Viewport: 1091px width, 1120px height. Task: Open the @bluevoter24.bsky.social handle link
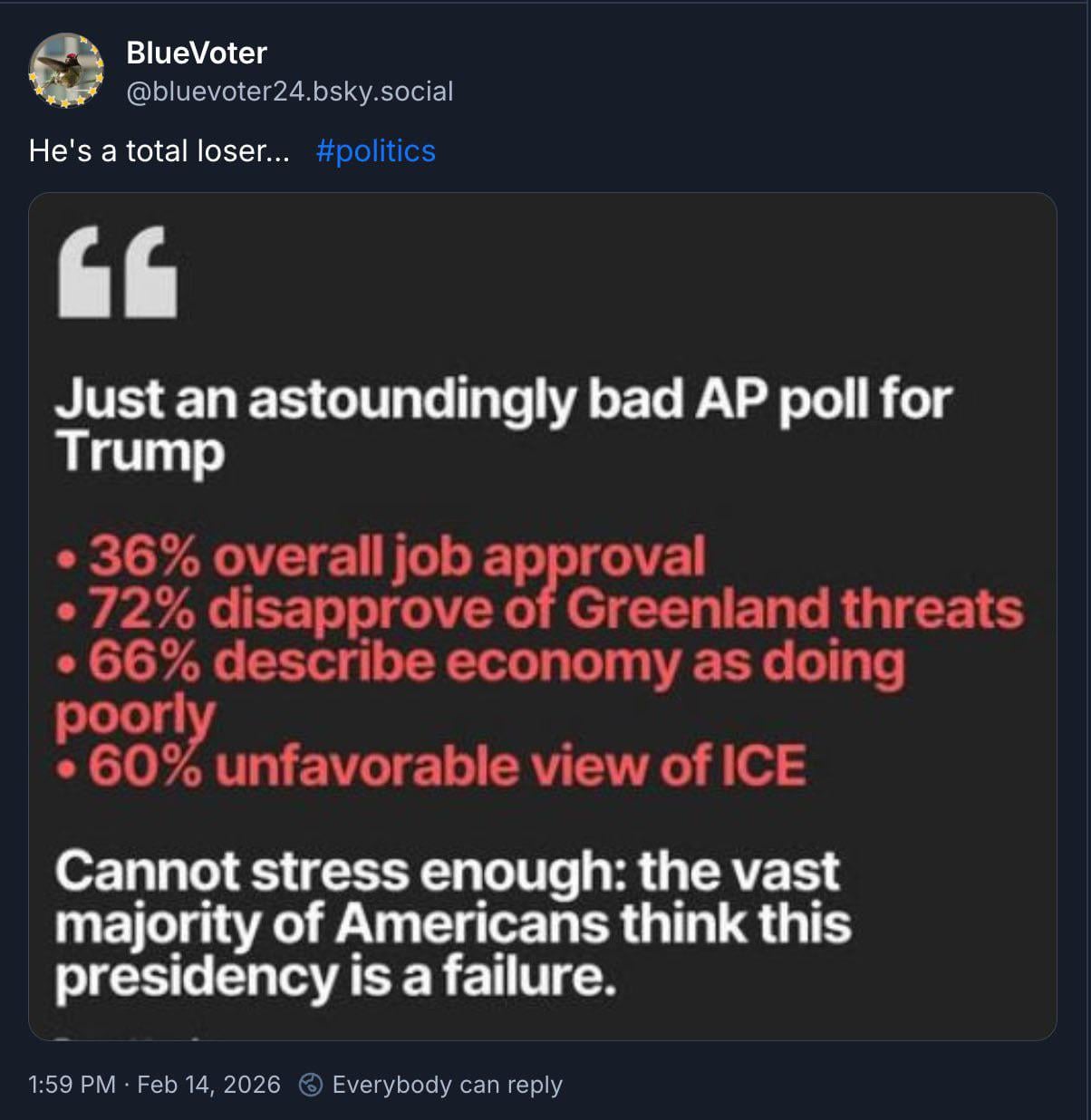[x=289, y=92]
